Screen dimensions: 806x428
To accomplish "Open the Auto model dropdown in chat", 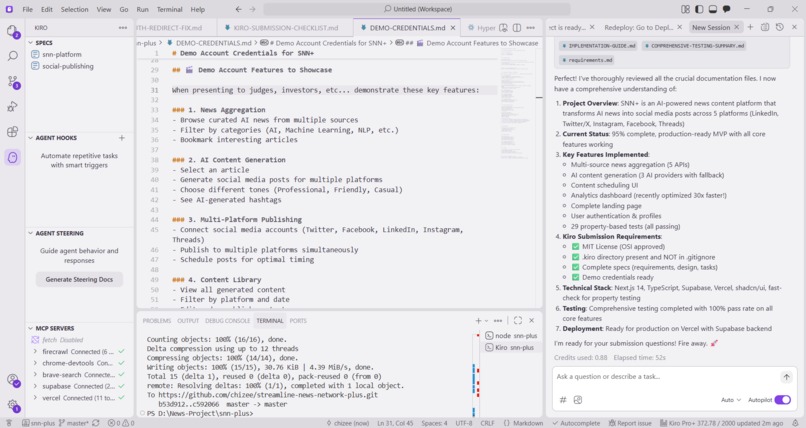I will point(731,400).
